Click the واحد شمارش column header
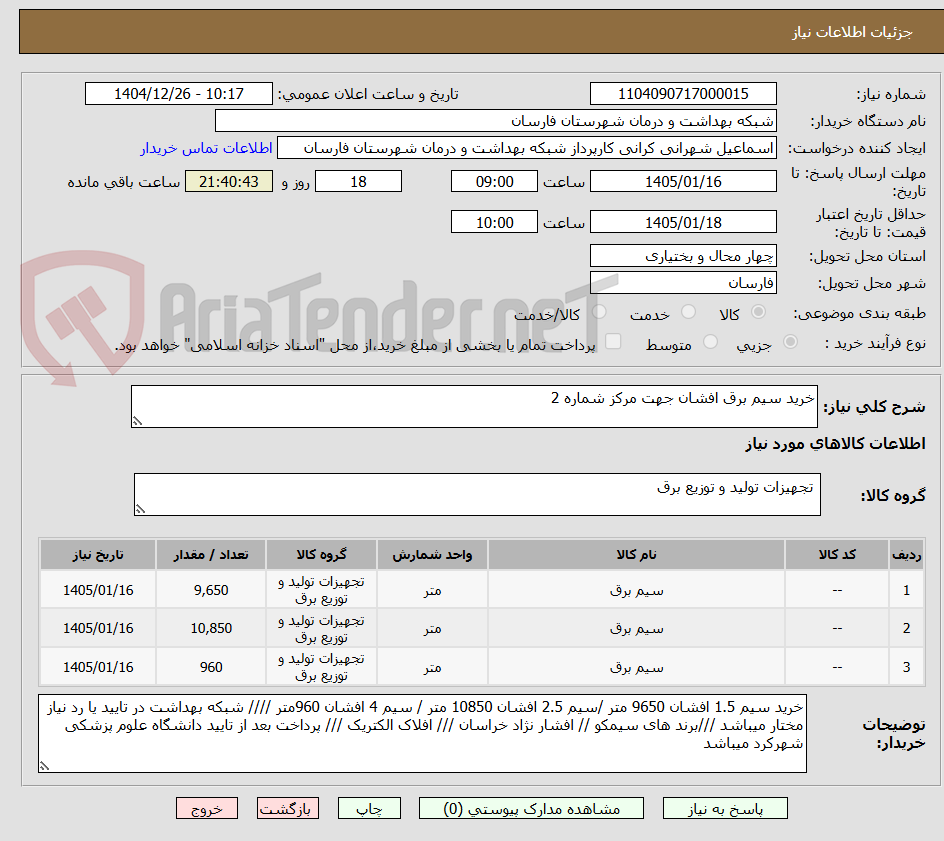Image resolution: width=944 pixels, height=841 pixels. (x=432, y=554)
